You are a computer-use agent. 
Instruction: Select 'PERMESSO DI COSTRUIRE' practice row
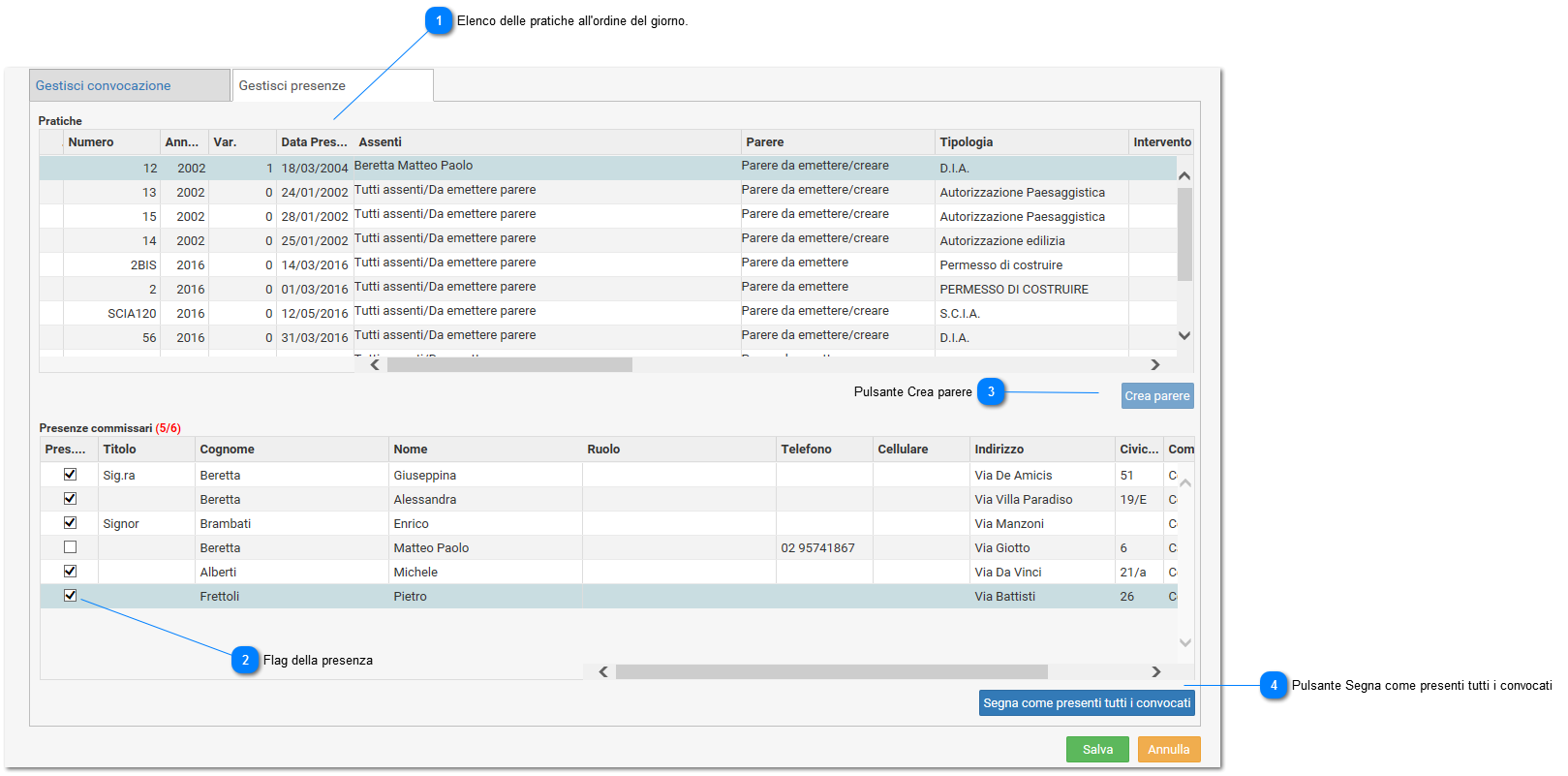(x=608, y=289)
